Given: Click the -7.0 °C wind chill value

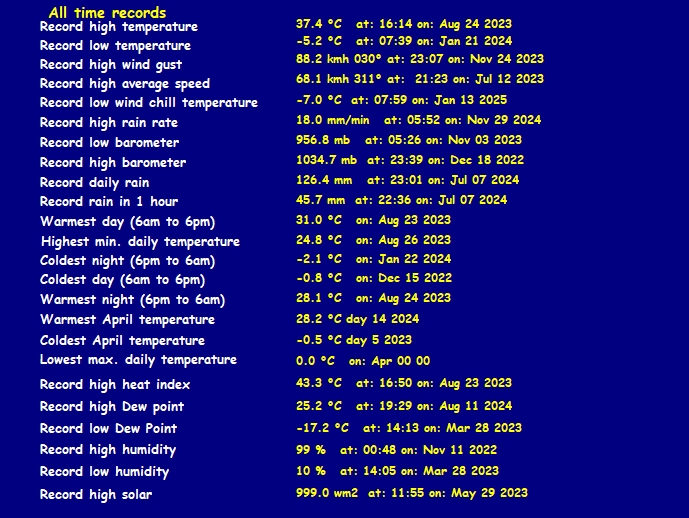Looking at the screenshot, I should [x=401, y=100].
